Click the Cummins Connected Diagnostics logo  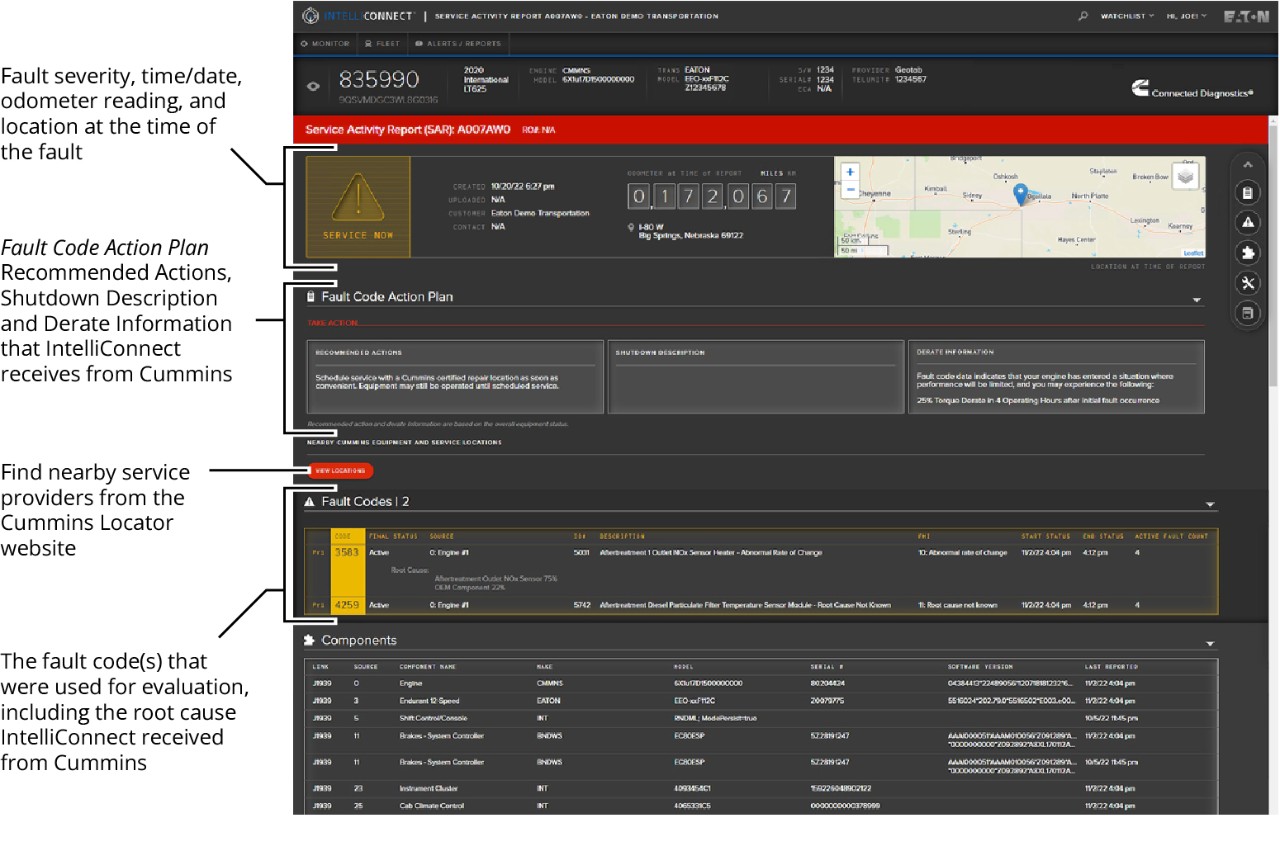coord(1192,90)
